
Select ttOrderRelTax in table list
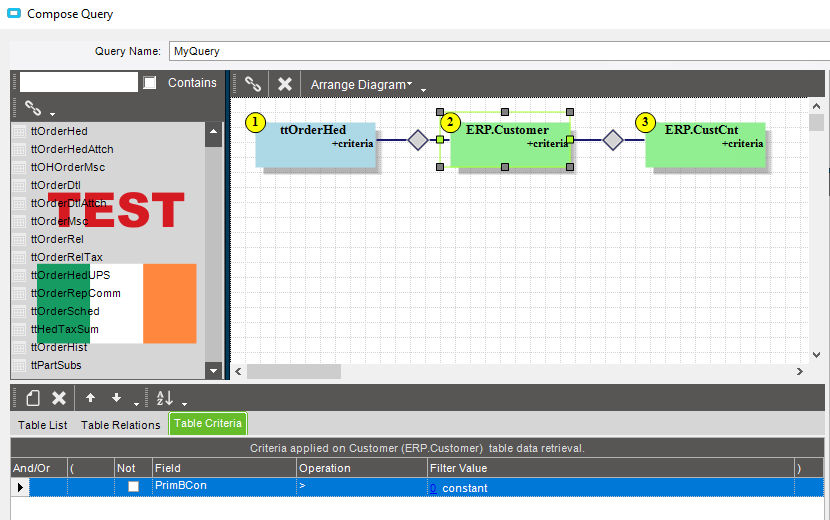(x=67, y=257)
